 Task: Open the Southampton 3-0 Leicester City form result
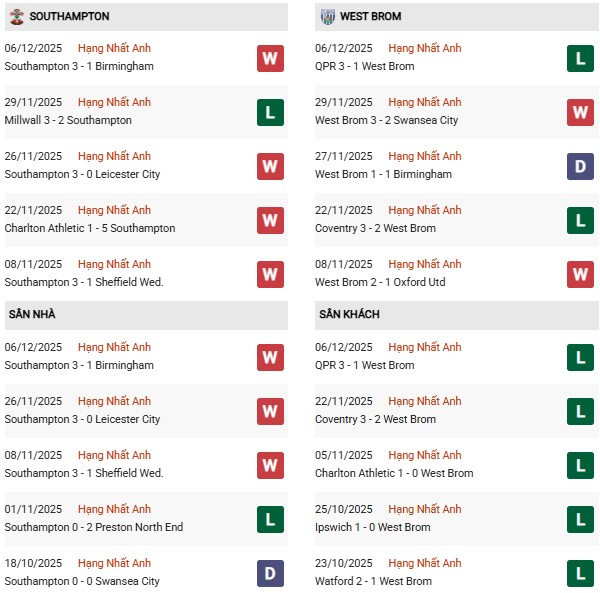(82, 174)
